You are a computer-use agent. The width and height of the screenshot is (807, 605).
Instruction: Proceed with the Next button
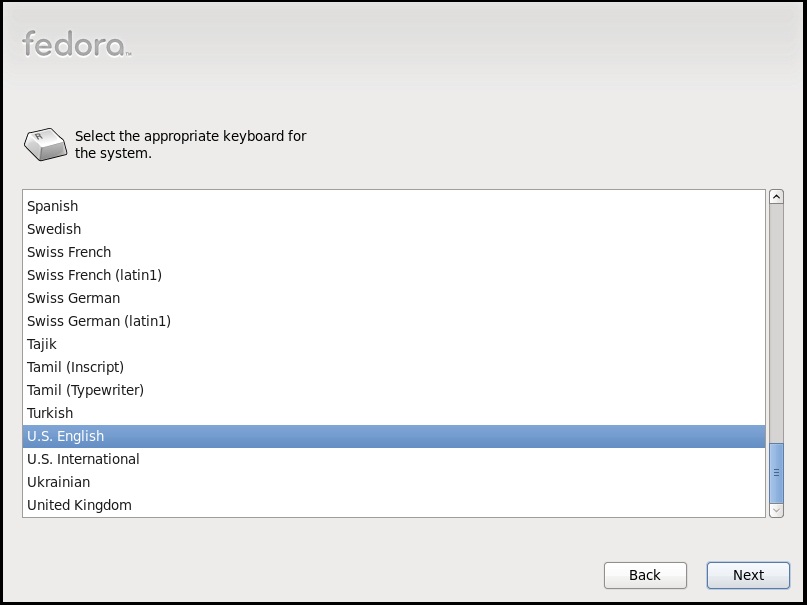pyautogui.click(x=748, y=575)
